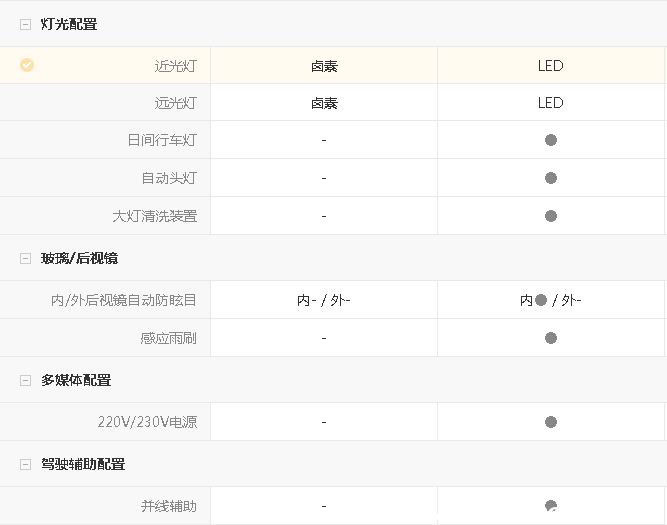Collapse the 玻璃/后视镜 section
The height and width of the screenshot is (525, 667).
click(25, 258)
